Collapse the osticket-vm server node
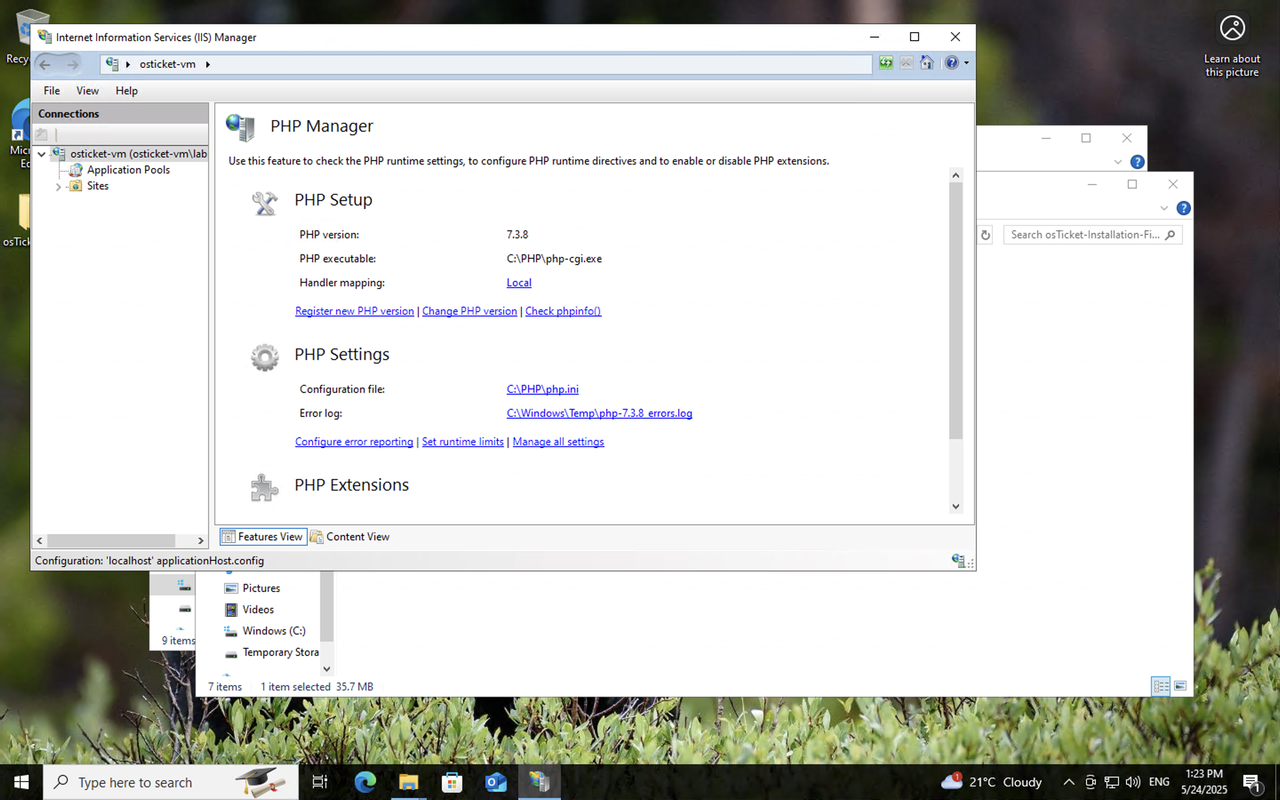 (x=42, y=154)
